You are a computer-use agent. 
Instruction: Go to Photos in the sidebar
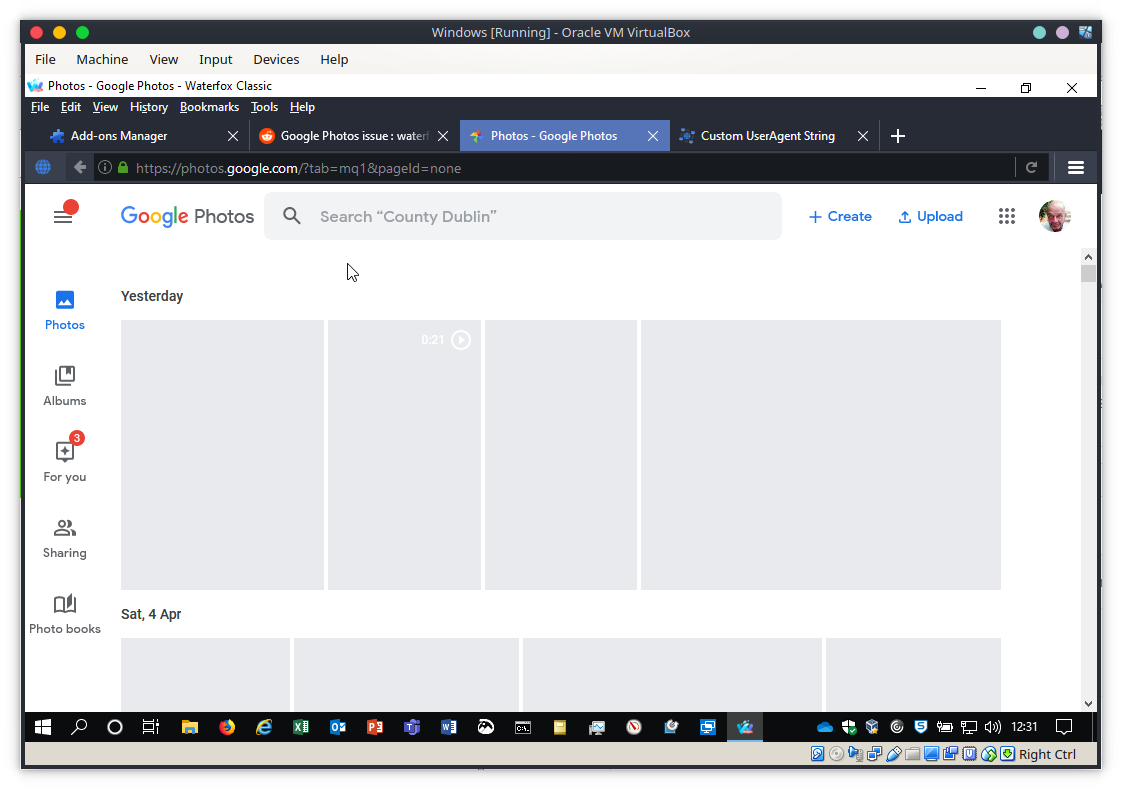64,311
